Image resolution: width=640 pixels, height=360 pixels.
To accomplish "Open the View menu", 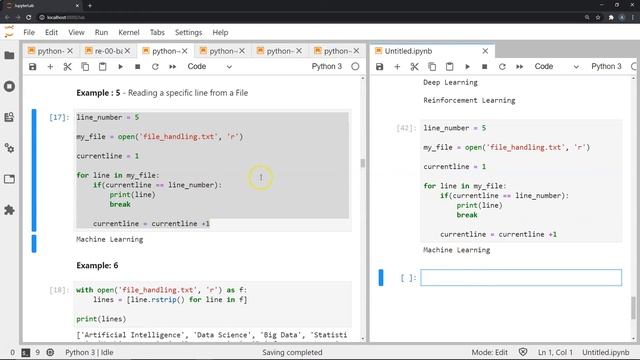I will pyautogui.click(x=76, y=32).
